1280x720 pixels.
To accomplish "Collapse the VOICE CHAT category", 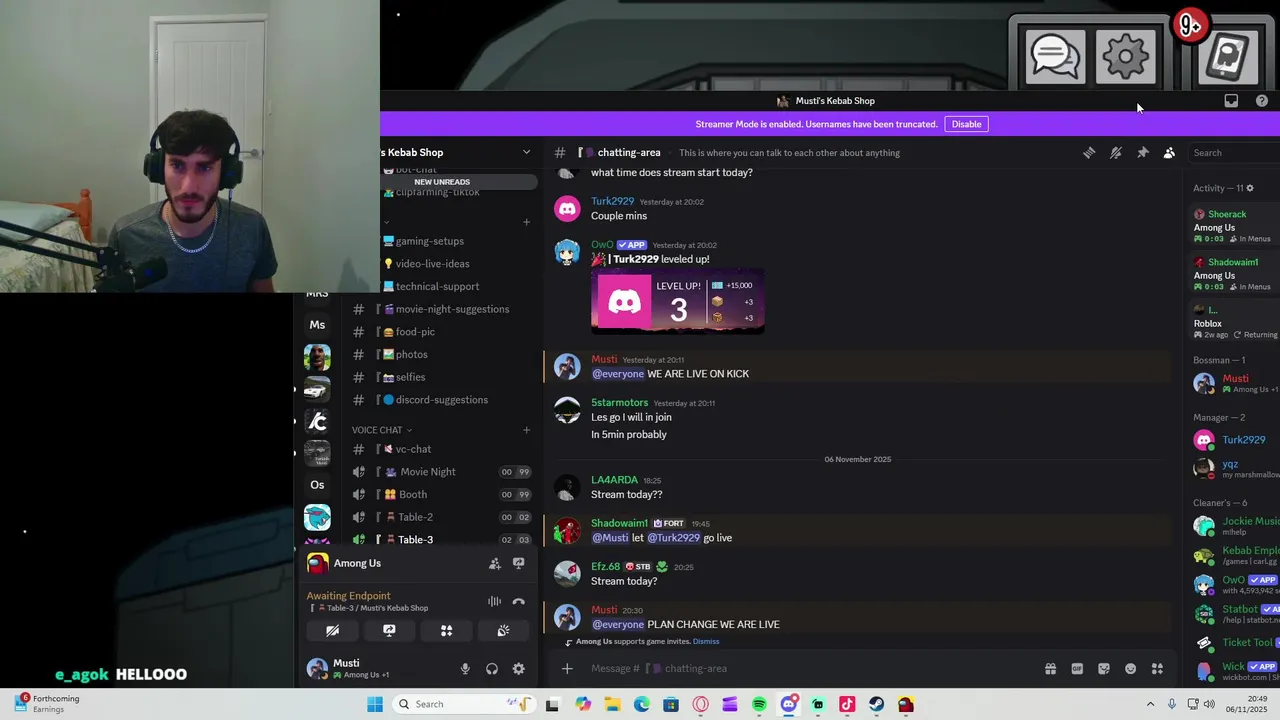I will (x=382, y=430).
